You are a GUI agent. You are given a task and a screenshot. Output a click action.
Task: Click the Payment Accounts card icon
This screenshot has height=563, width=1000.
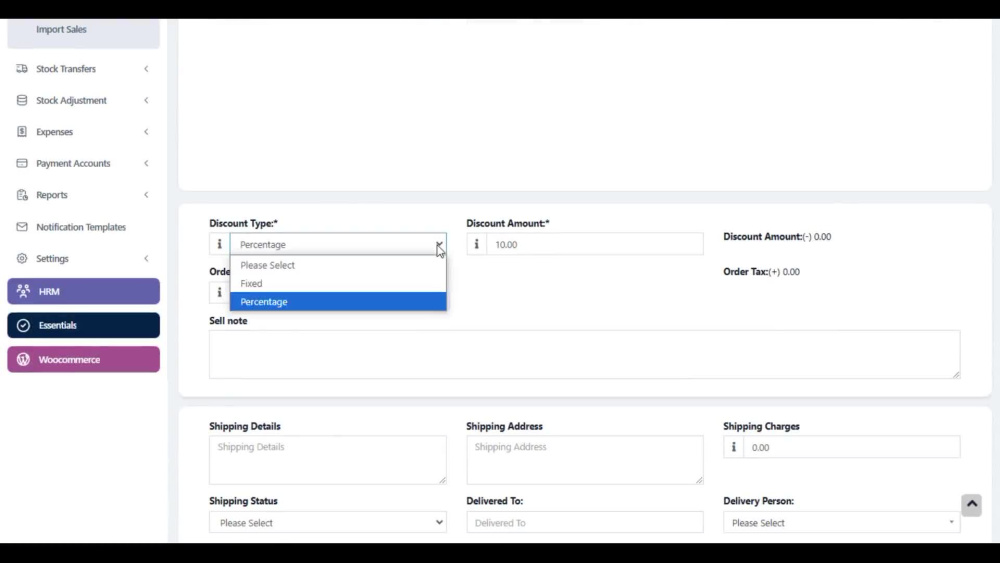[x=22, y=163]
